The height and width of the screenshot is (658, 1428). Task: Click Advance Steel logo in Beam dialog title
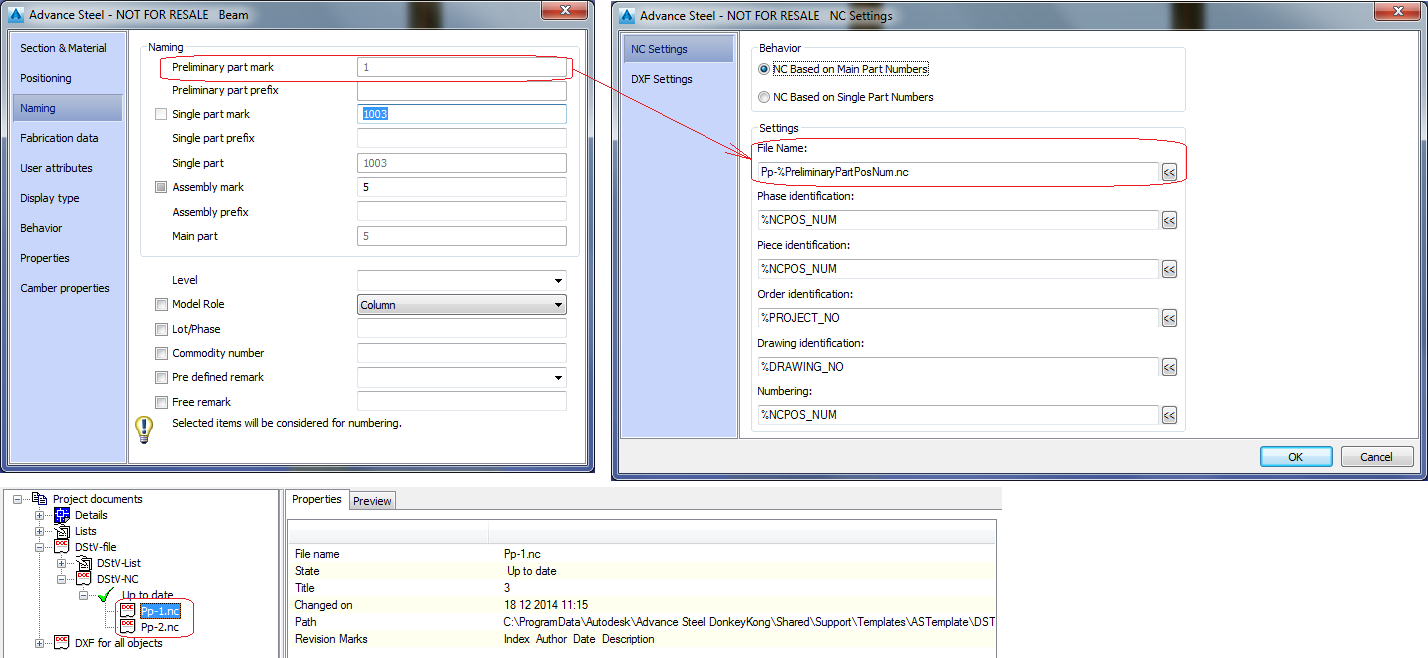pos(15,15)
